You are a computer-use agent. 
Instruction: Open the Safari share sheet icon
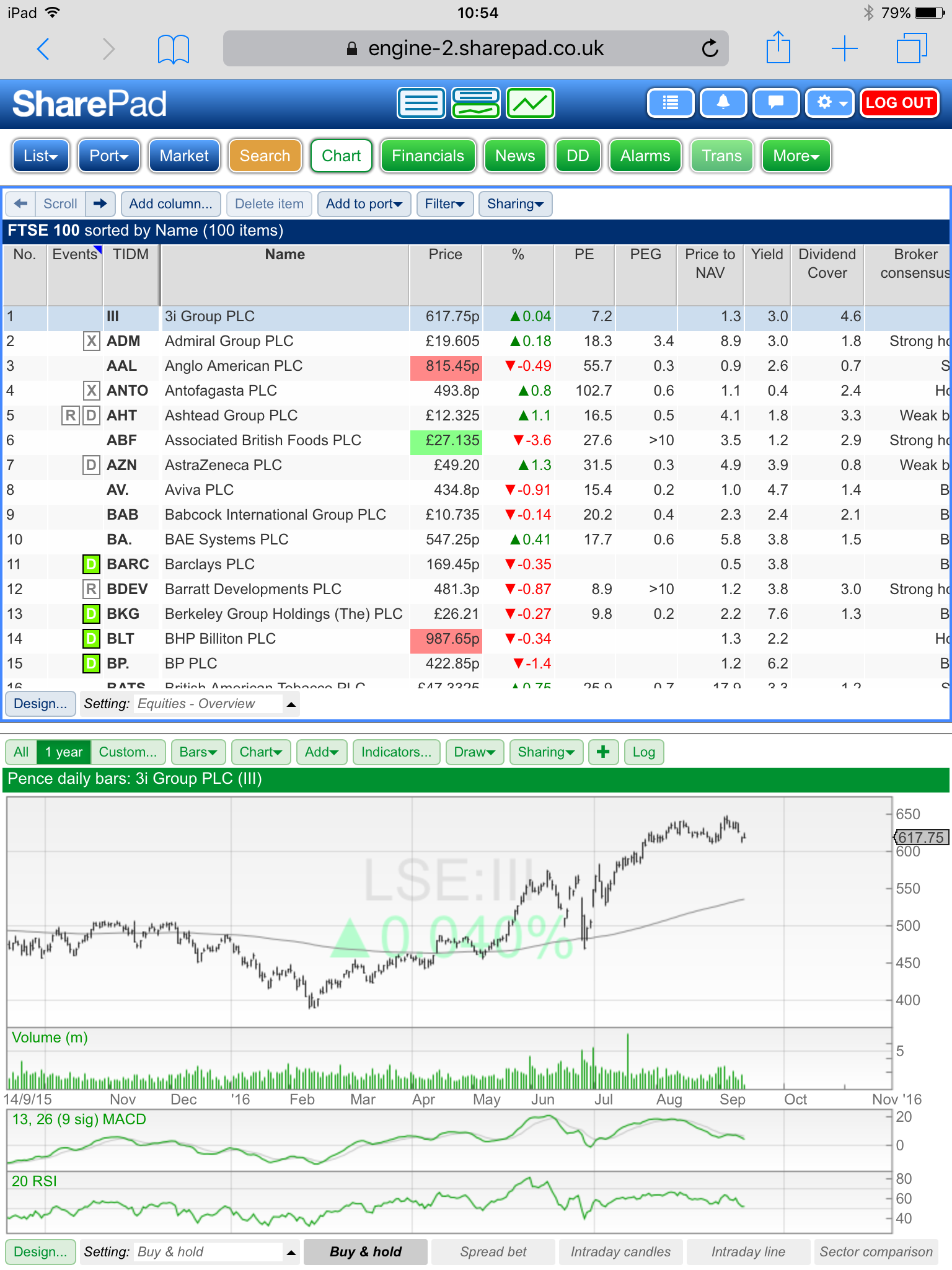778,47
